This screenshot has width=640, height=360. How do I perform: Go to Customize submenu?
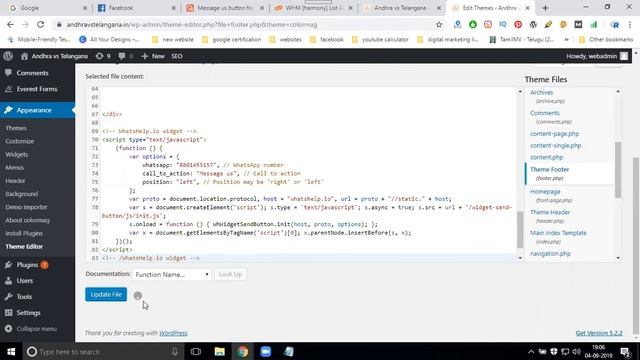click(x=20, y=141)
